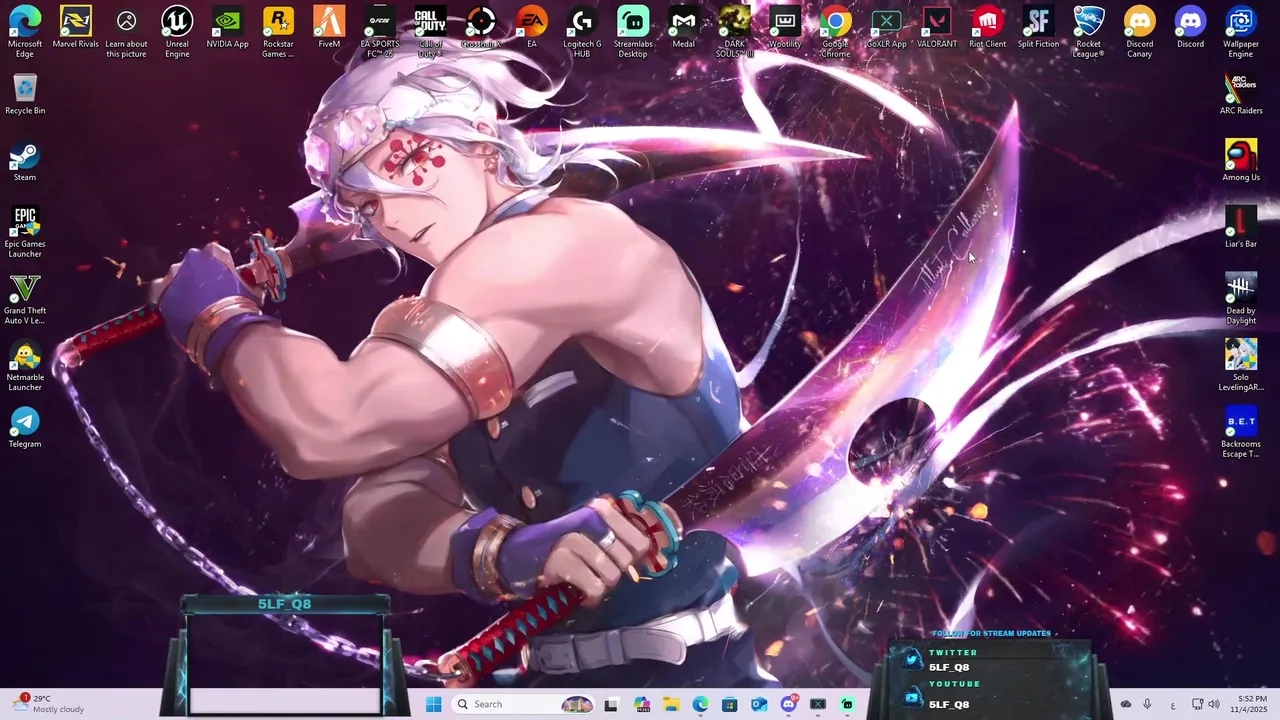The image size is (1280, 720).
Task: Open the Riot Client shortcut
Action: pos(988,27)
